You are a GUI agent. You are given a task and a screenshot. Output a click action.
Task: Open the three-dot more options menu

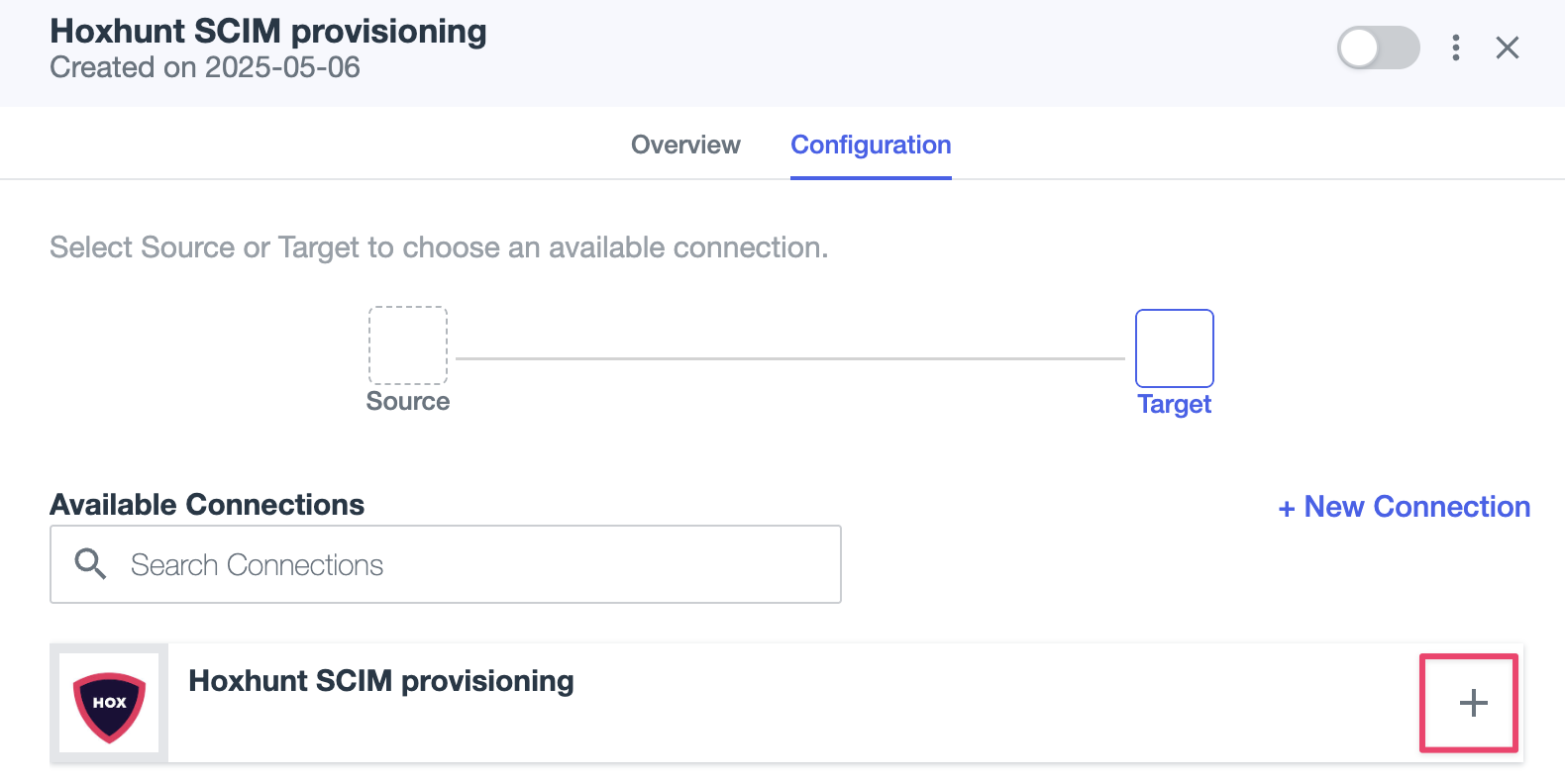click(x=1455, y=48)
